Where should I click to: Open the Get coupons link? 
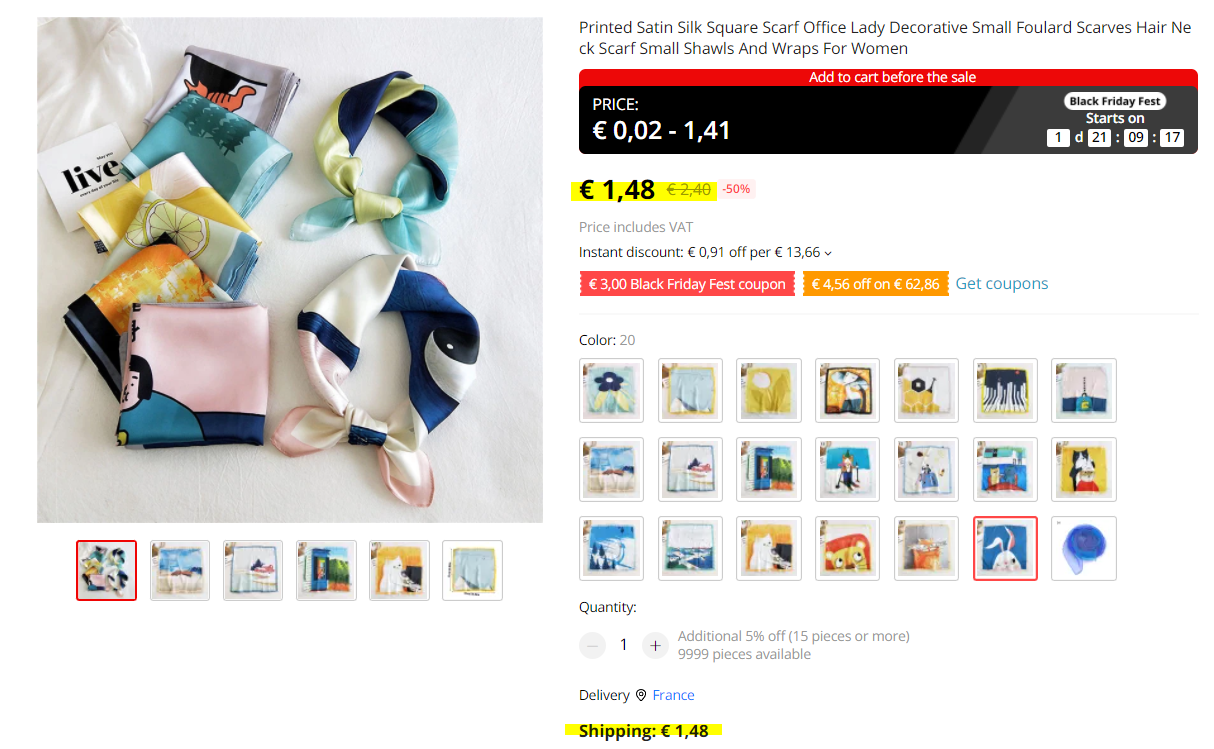click(1002, 283)
